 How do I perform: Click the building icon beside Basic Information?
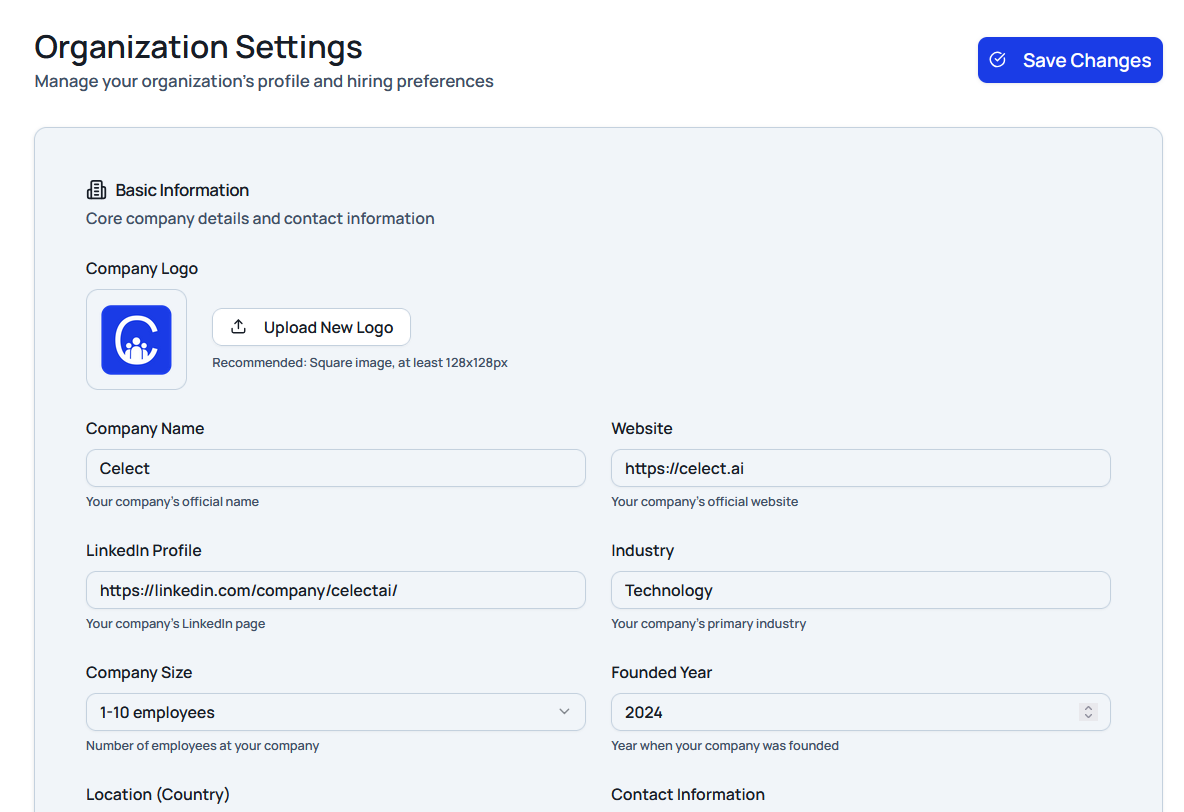point(96,190)
